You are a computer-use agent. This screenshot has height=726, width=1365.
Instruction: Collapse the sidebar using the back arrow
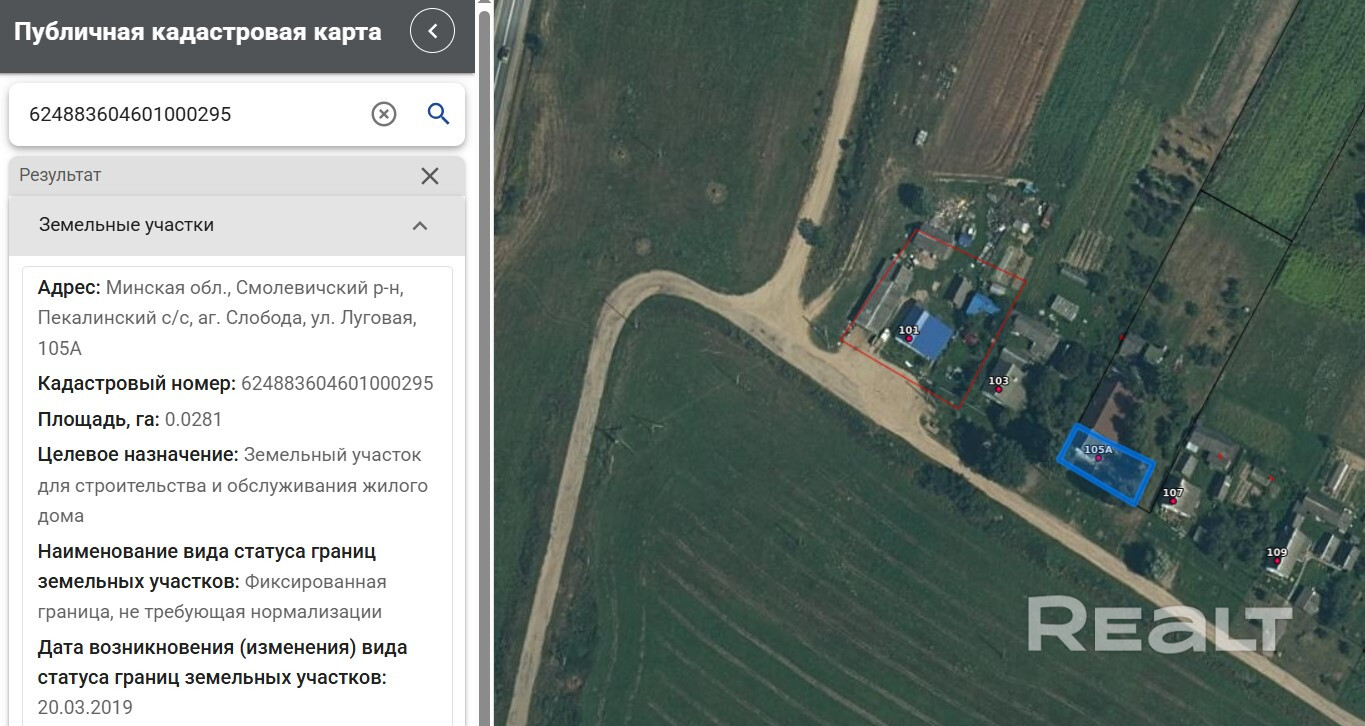(x=432, y=31)
